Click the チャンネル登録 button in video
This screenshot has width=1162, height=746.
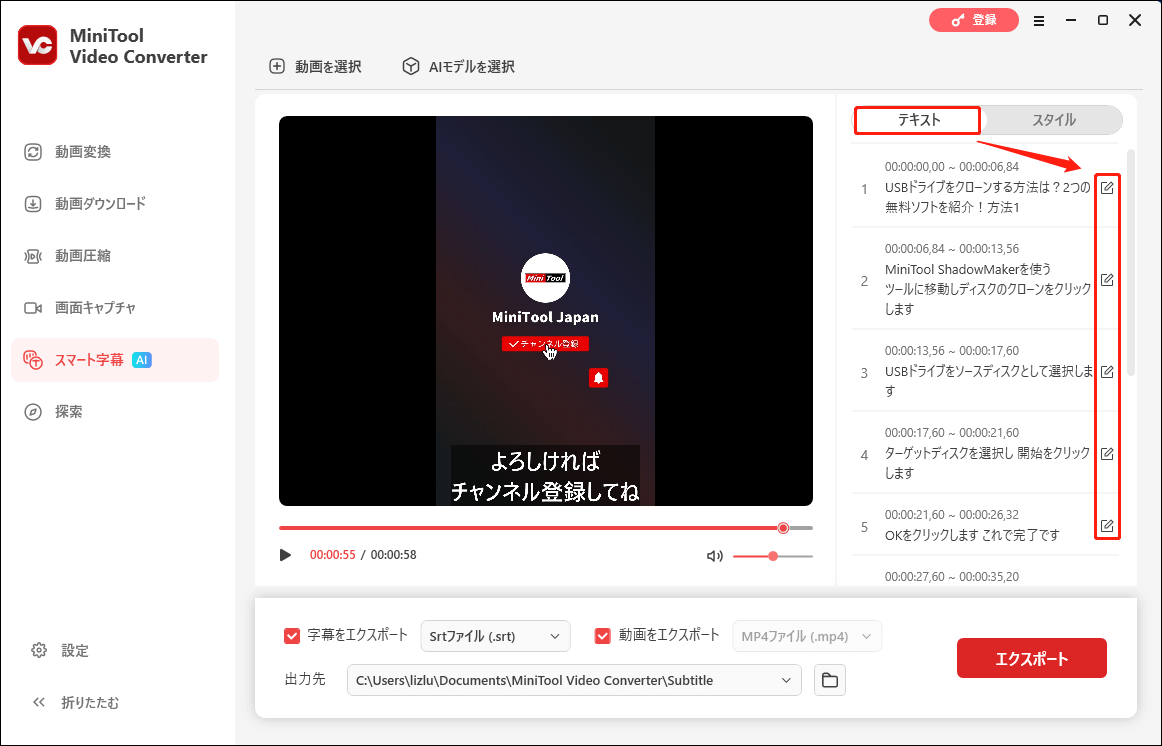tap(545, 344)
